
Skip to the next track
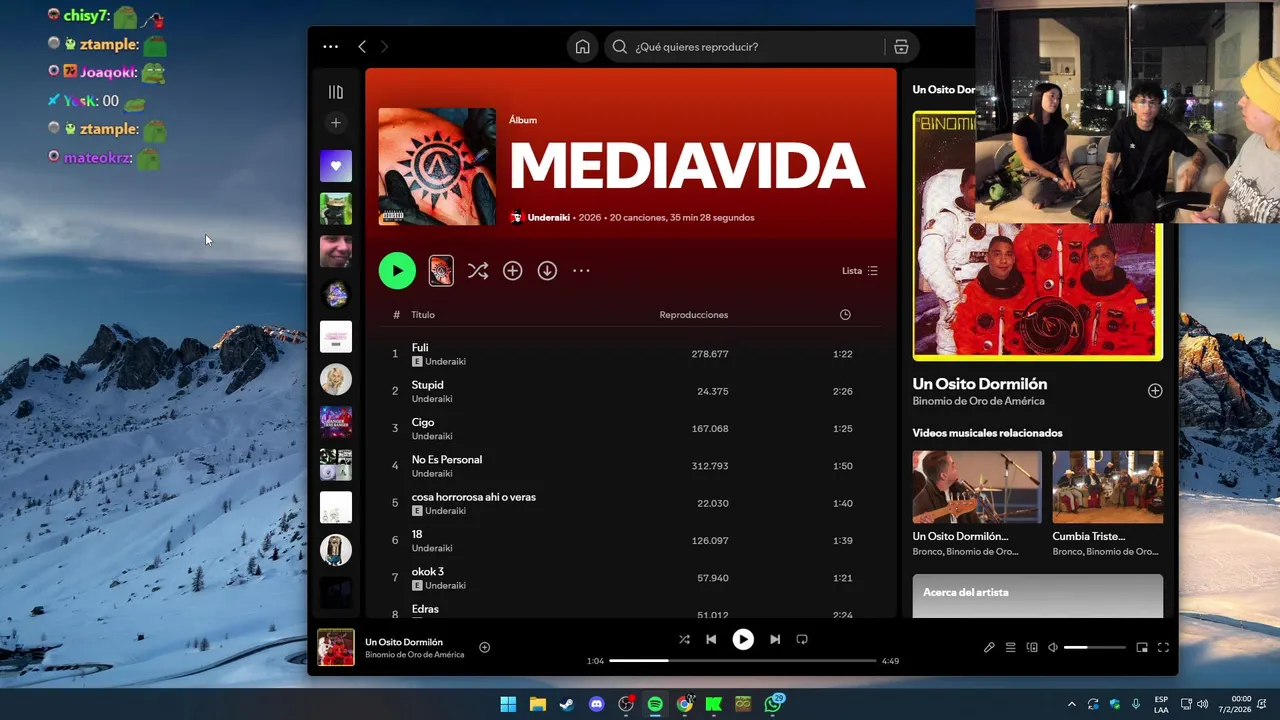coord(775,639)
